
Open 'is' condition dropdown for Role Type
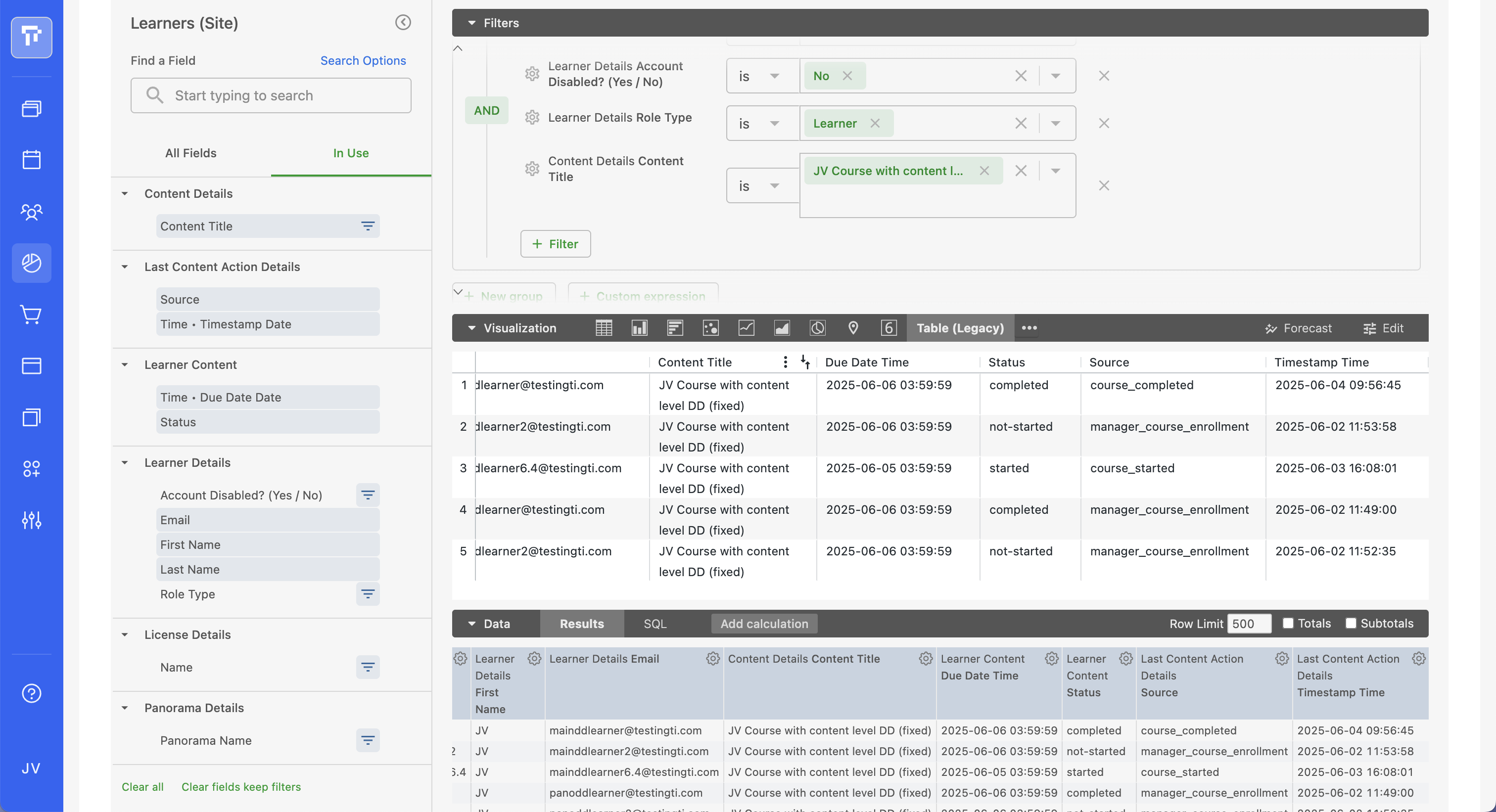pyautogui.click(x=762, y=123)
